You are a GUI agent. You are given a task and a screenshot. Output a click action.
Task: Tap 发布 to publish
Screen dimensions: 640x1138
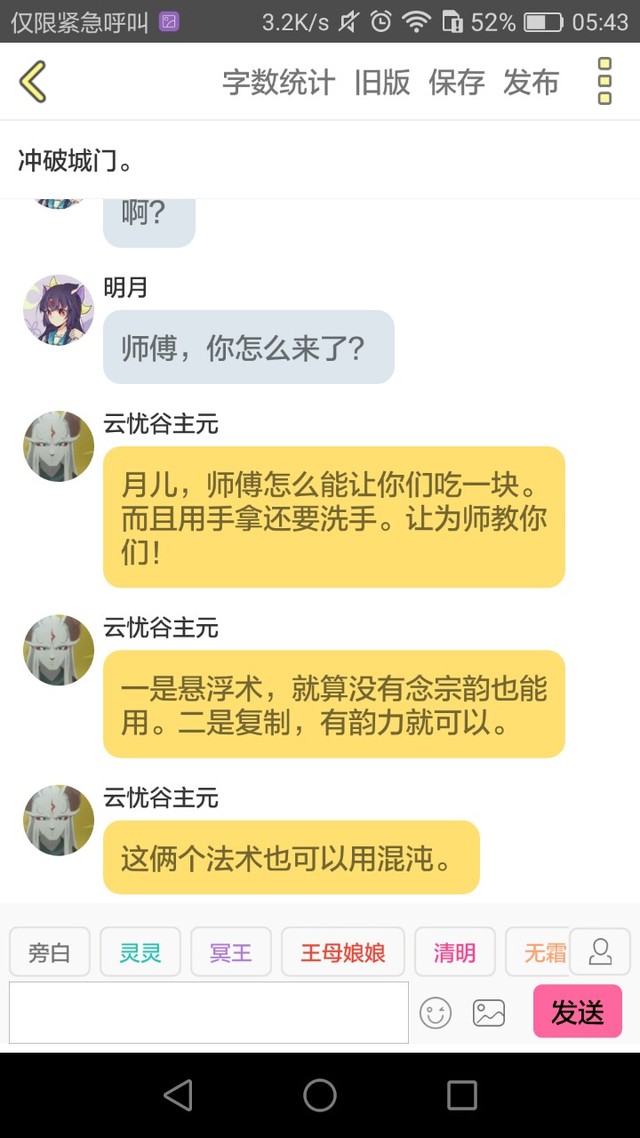pyautogui.click(x=531, y=82)
